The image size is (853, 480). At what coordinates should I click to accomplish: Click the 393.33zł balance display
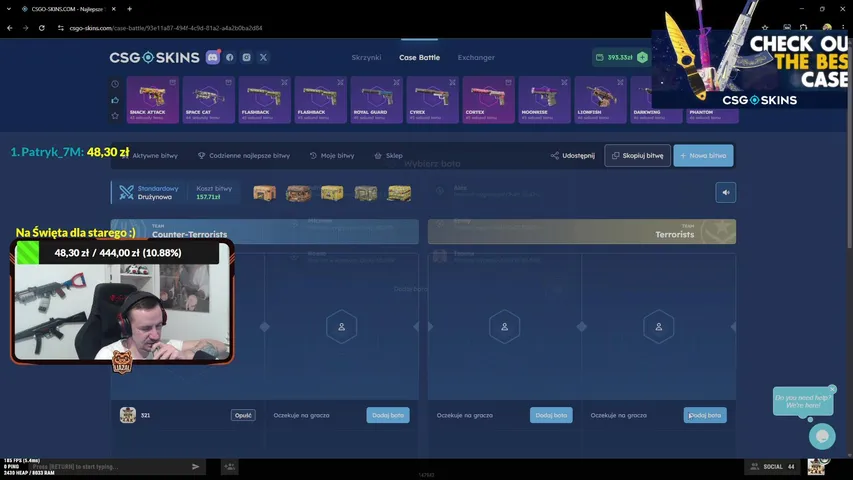[614, 57]
